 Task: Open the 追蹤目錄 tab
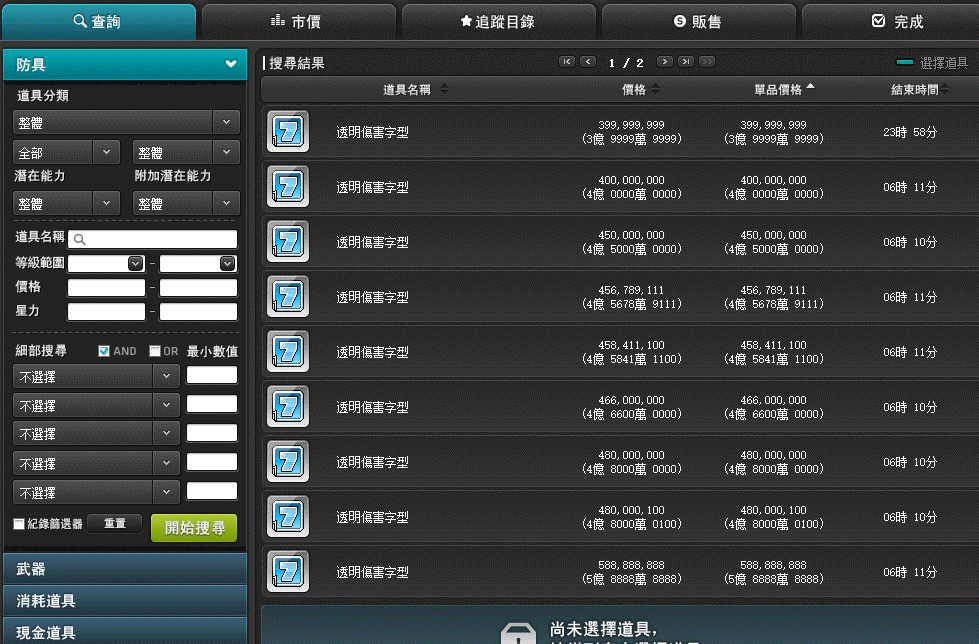click(x=498, y=22)
